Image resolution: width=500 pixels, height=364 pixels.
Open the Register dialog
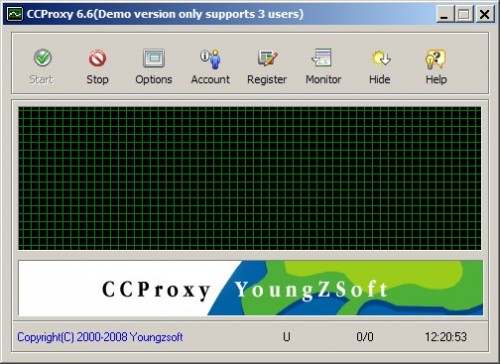(267, 66)
